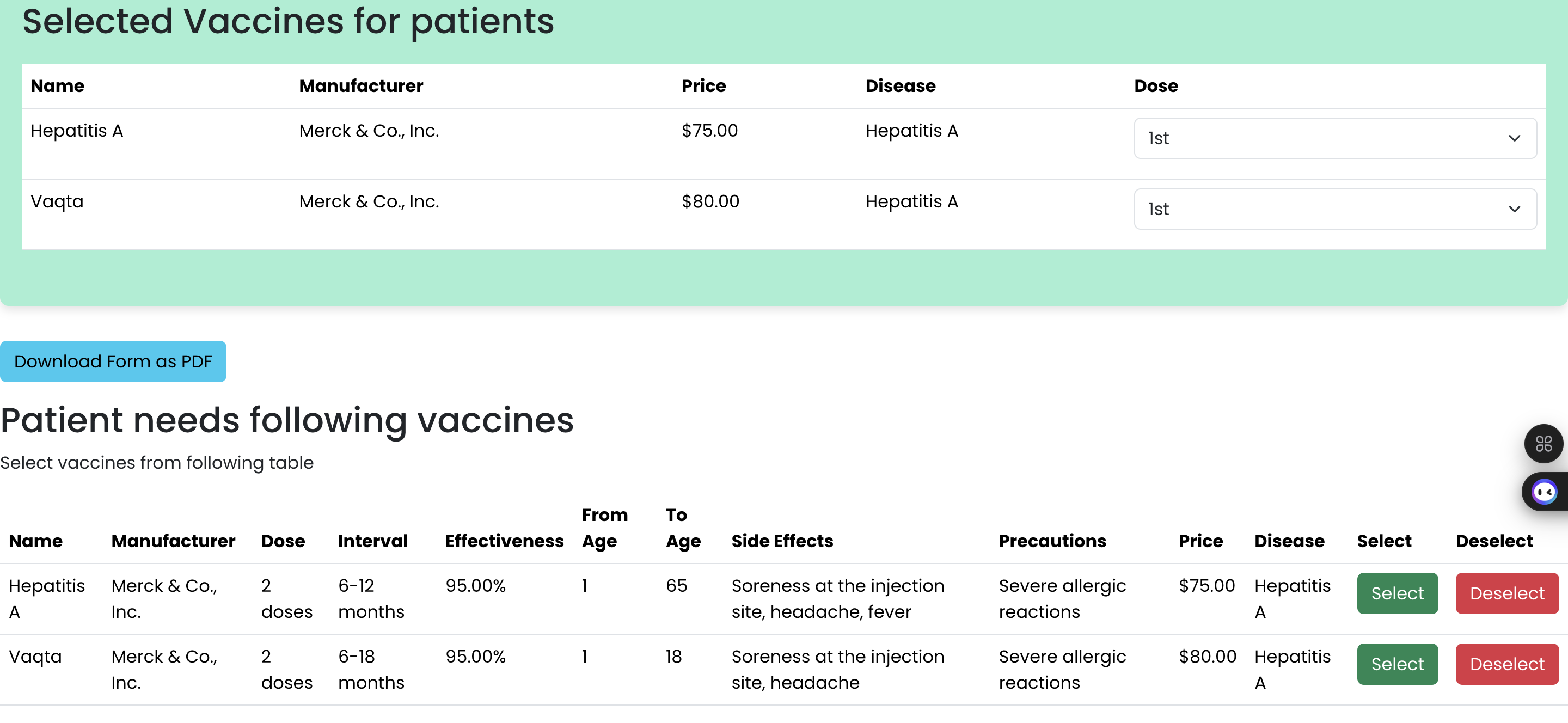Click the 'Selected Vaccines for patients' heading

[x=288, y=21]
